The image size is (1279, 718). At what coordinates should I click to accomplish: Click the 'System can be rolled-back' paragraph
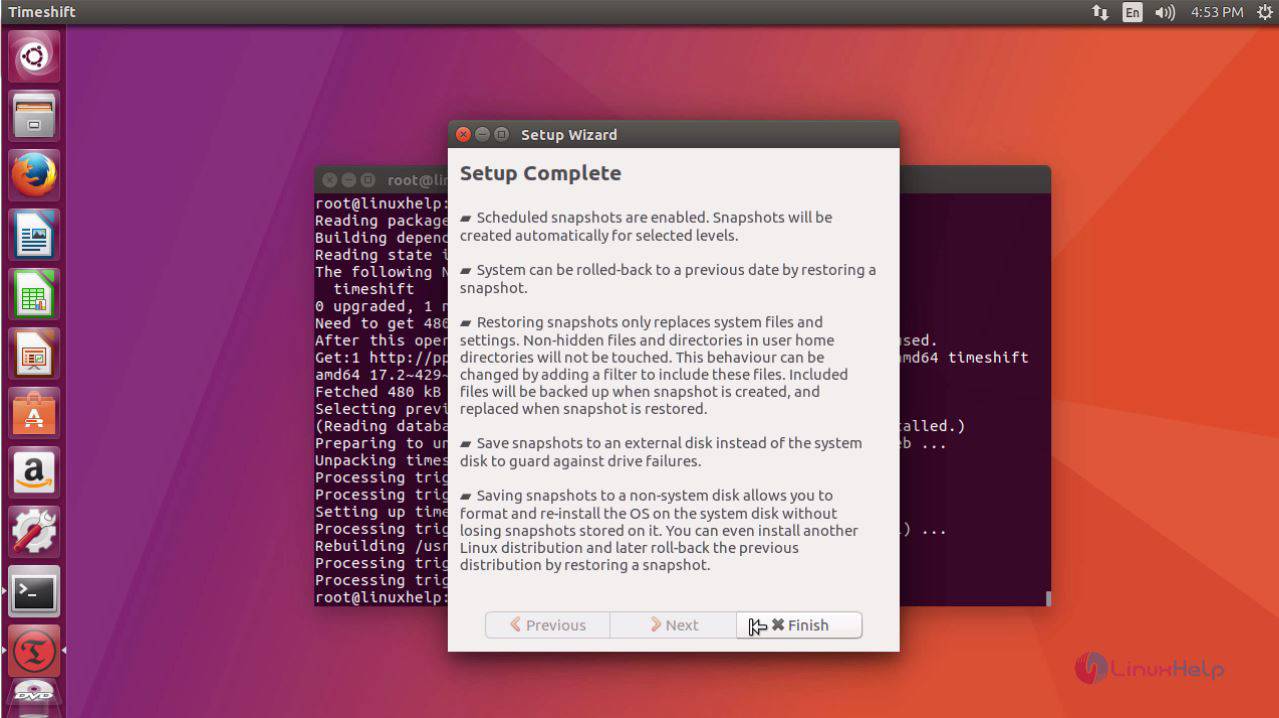(668, 279)
